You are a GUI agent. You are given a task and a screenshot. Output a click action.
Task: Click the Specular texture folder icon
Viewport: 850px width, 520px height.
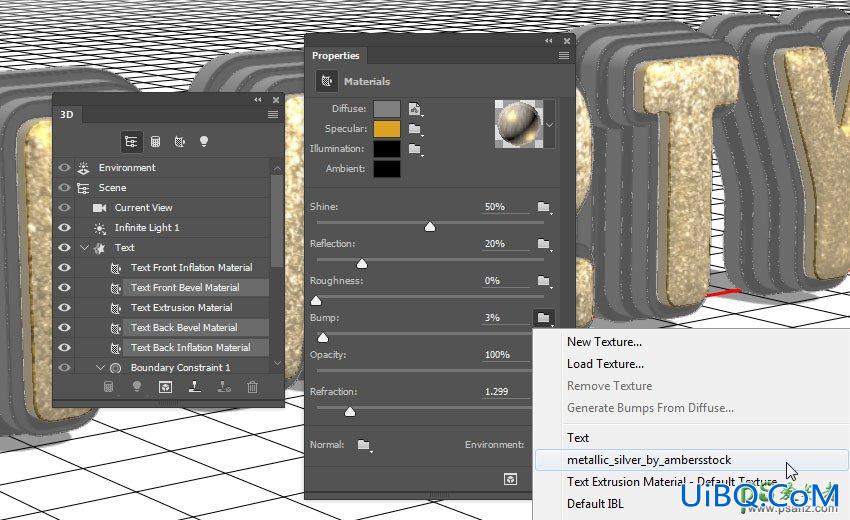tap(415, 129)
